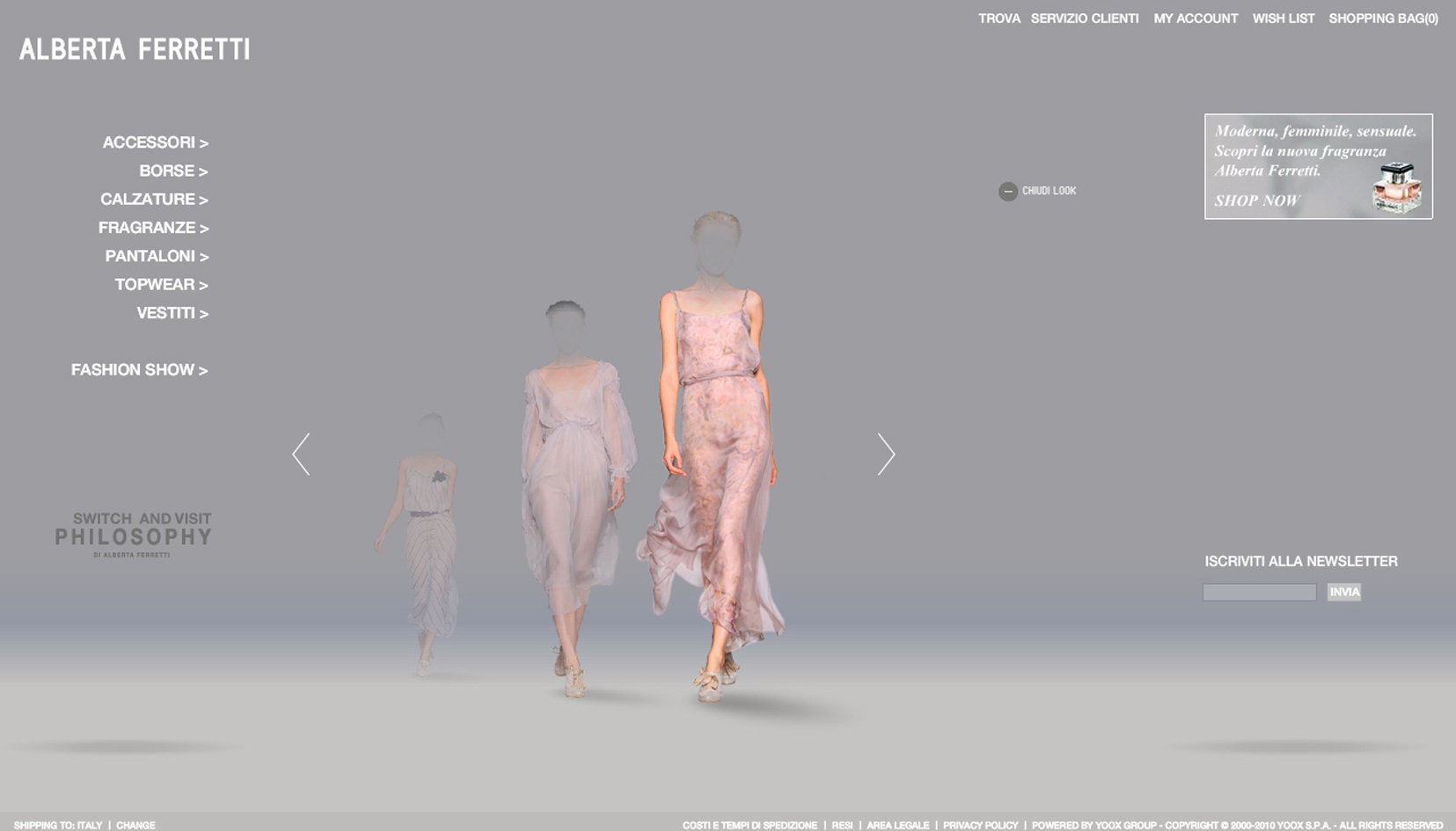Open the Philosophy di Alberta Ferretti logo
Screen dimensions: 1456x831
coord(133,535)
